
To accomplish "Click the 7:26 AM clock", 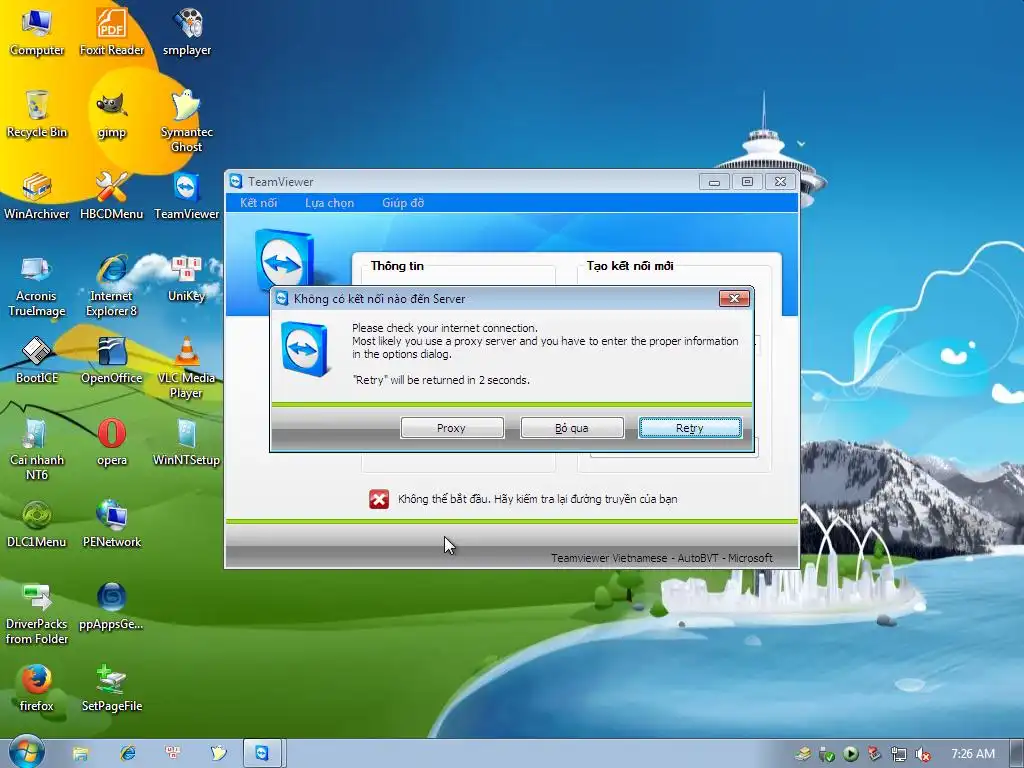I will (973, 754).
